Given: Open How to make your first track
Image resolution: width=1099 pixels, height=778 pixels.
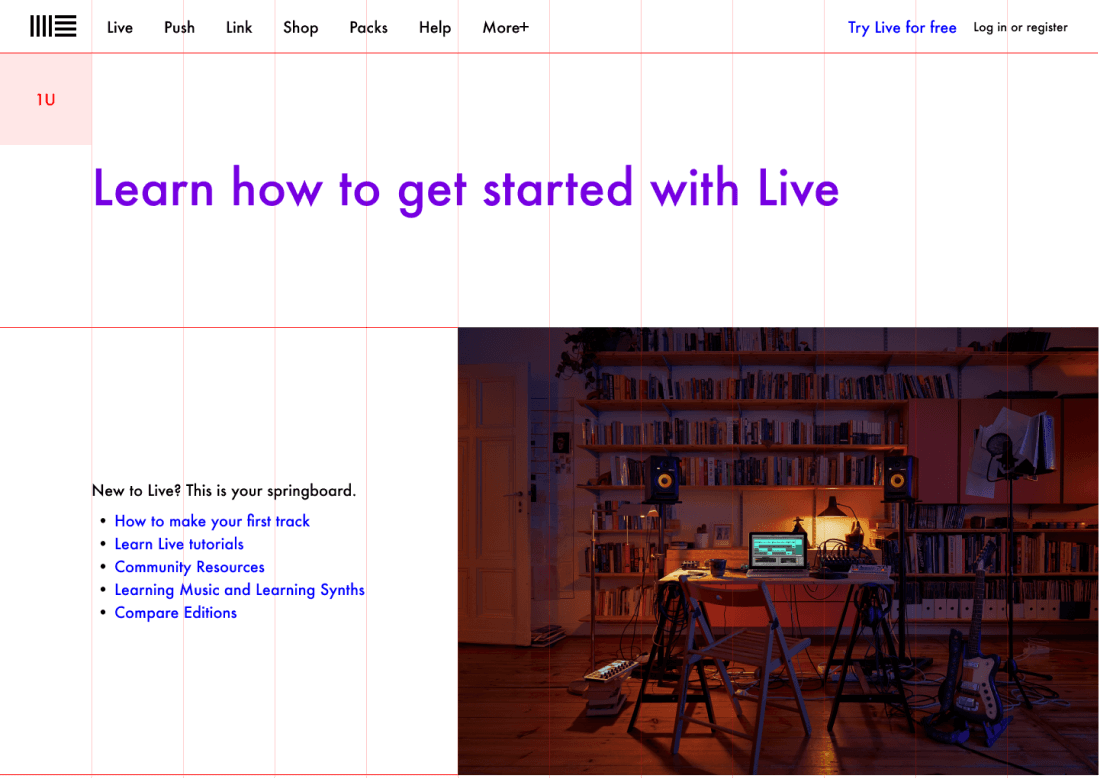Looking at the screenshot, I should pyautogui.click(x=212, y=521).
